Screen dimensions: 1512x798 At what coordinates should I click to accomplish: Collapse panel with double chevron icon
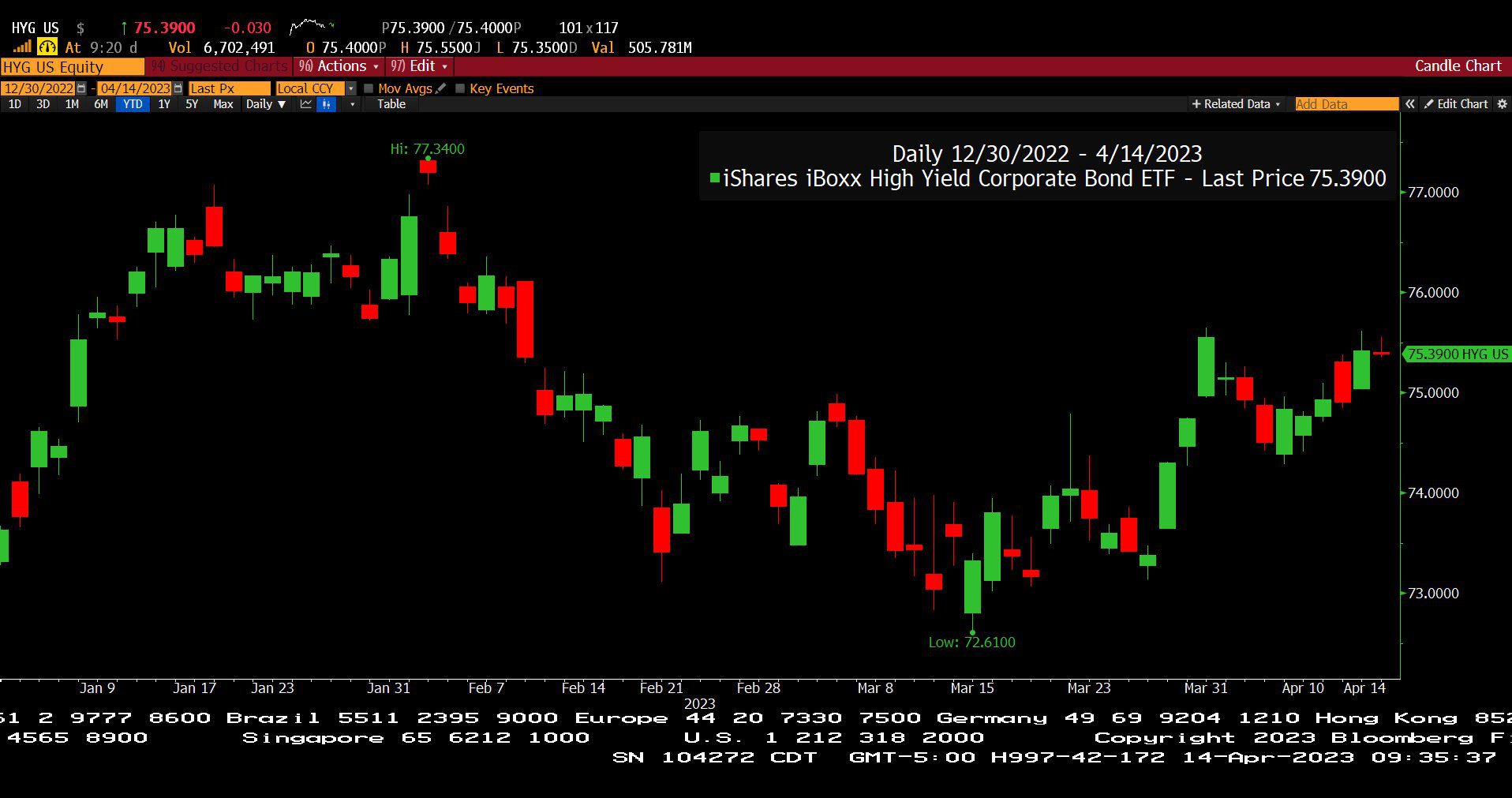(1409, 104)
